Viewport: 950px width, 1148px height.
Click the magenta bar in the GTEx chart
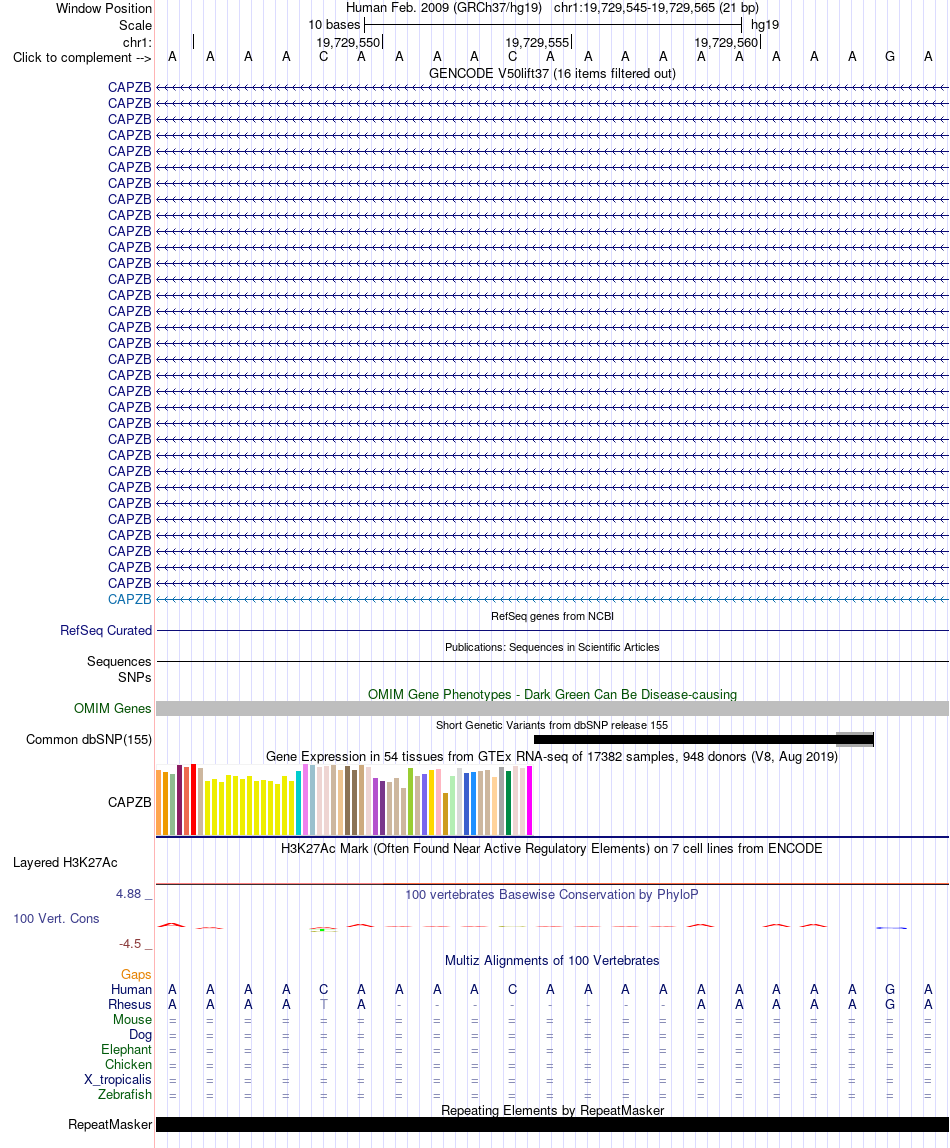click(530, 800)
